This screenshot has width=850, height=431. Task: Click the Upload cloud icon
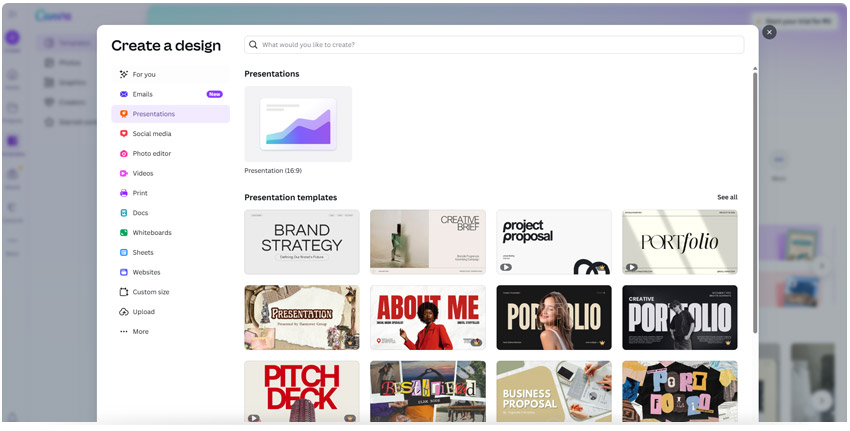124,312
